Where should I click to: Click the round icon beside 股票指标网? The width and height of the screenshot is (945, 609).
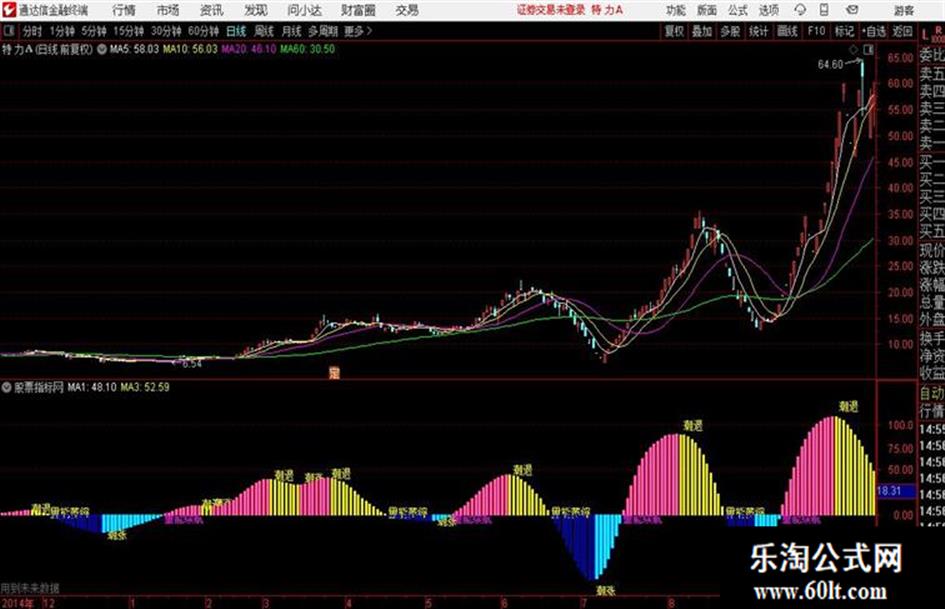6,387
